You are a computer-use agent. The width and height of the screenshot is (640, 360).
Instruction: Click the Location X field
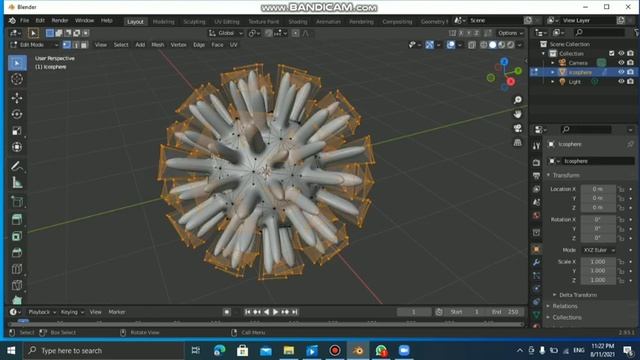pyautogui.click(x=598, y=189)
